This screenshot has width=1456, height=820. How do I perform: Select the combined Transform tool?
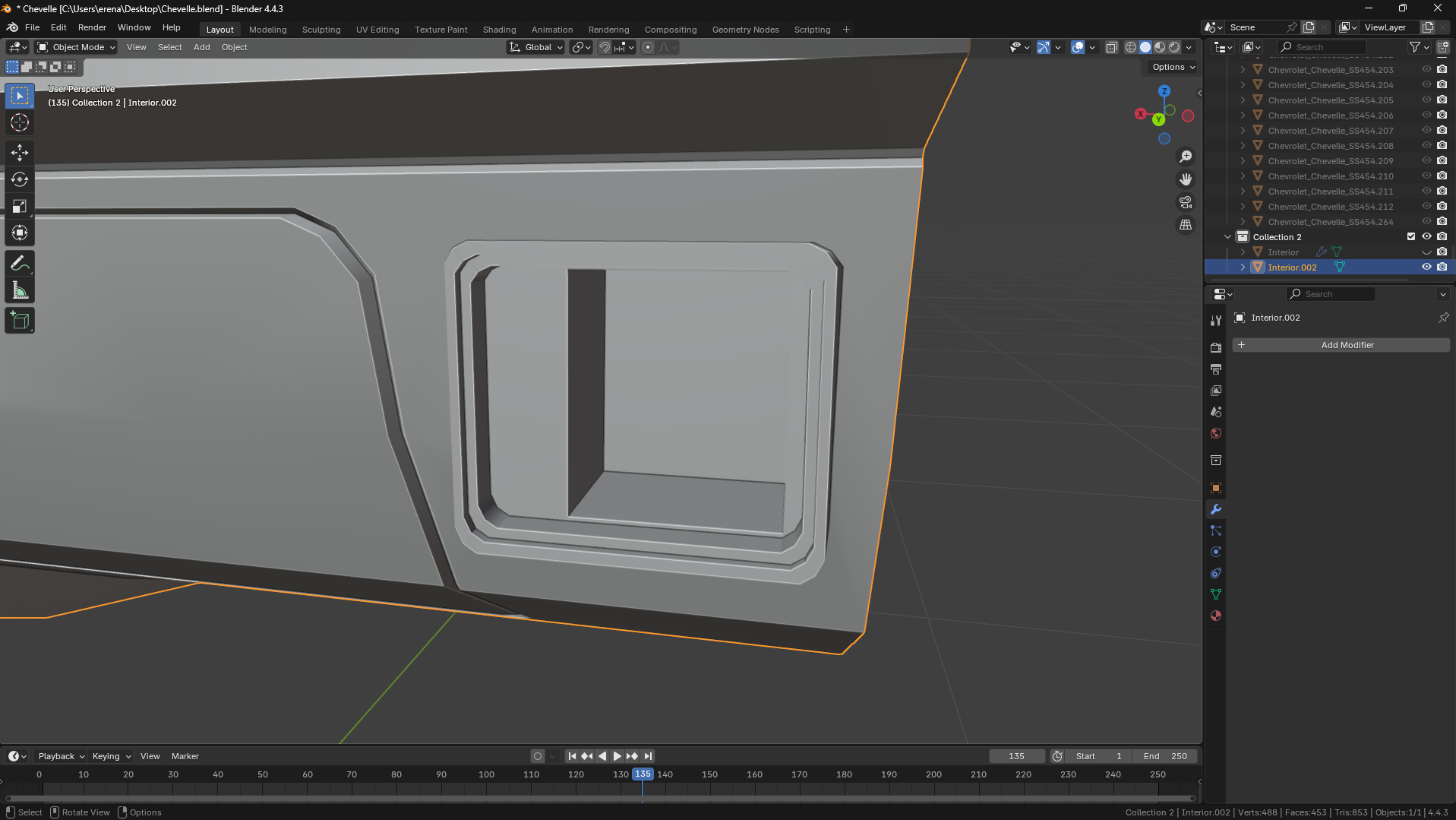(20, 233)
